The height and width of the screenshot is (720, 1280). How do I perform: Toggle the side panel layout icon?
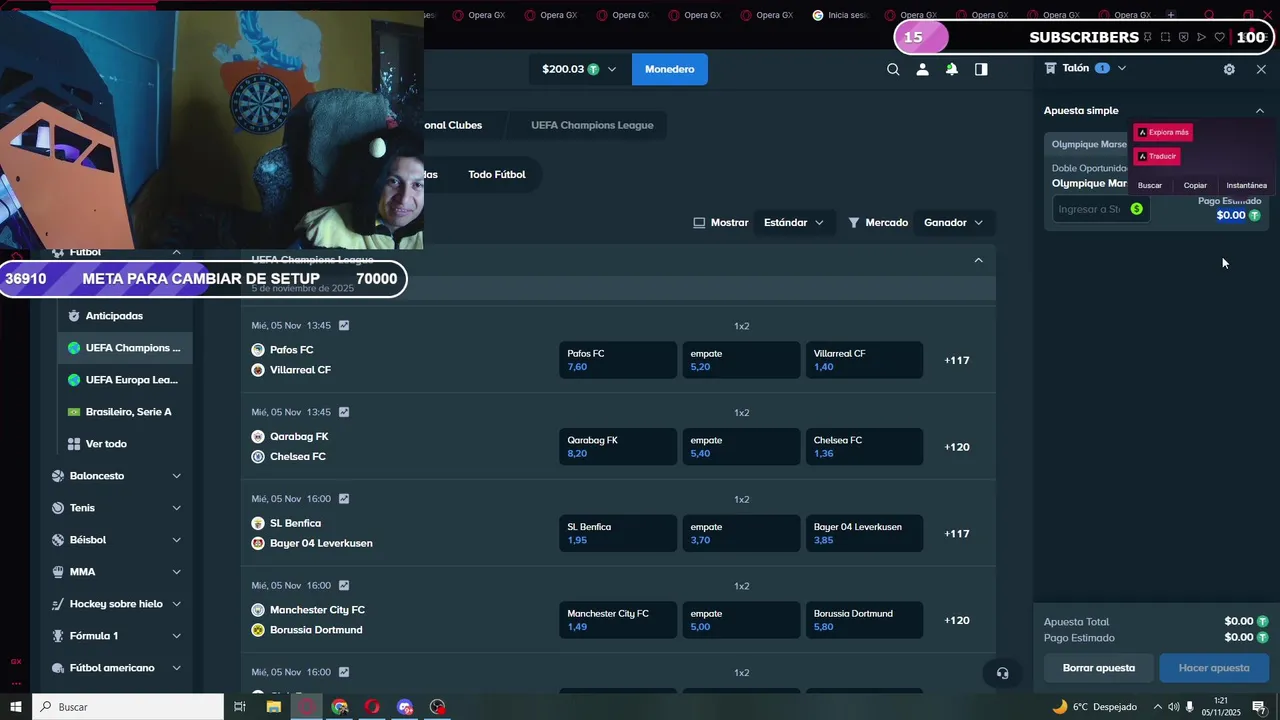click(x=981, y=69)
